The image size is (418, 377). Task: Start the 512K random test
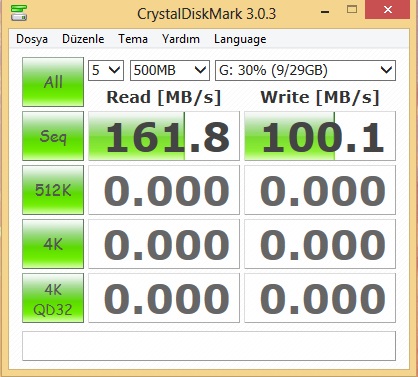click(53, 190)
